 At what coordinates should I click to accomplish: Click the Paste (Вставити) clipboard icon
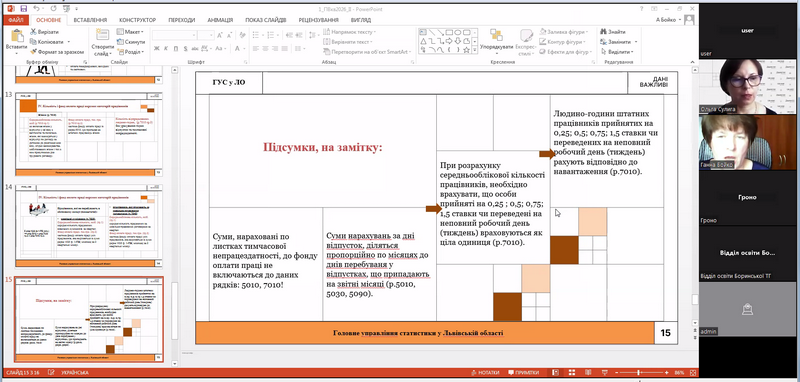pyautogui.click(x=16, y=36)
